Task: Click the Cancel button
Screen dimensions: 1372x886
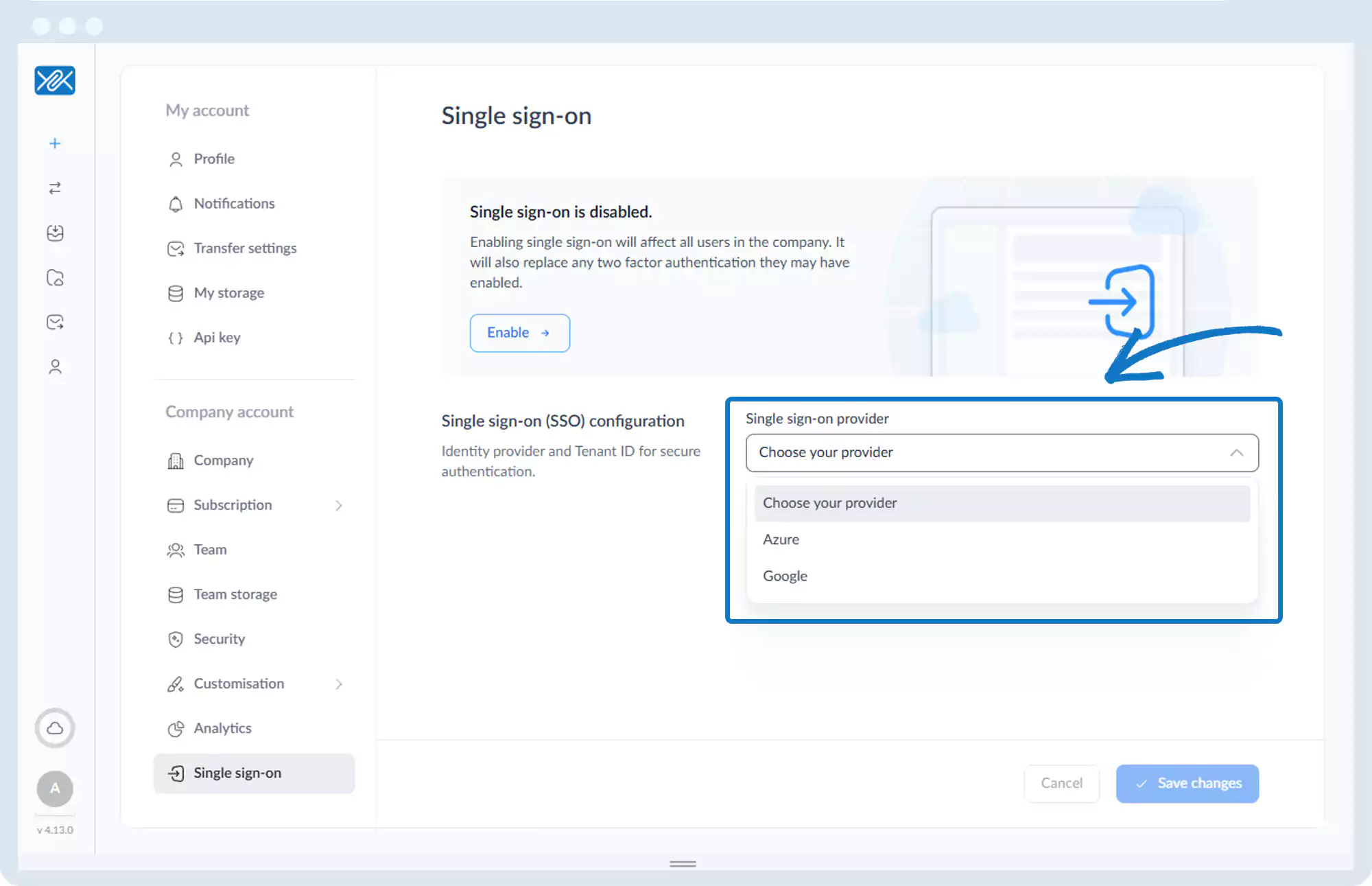Action: (x=1061, y=784)
